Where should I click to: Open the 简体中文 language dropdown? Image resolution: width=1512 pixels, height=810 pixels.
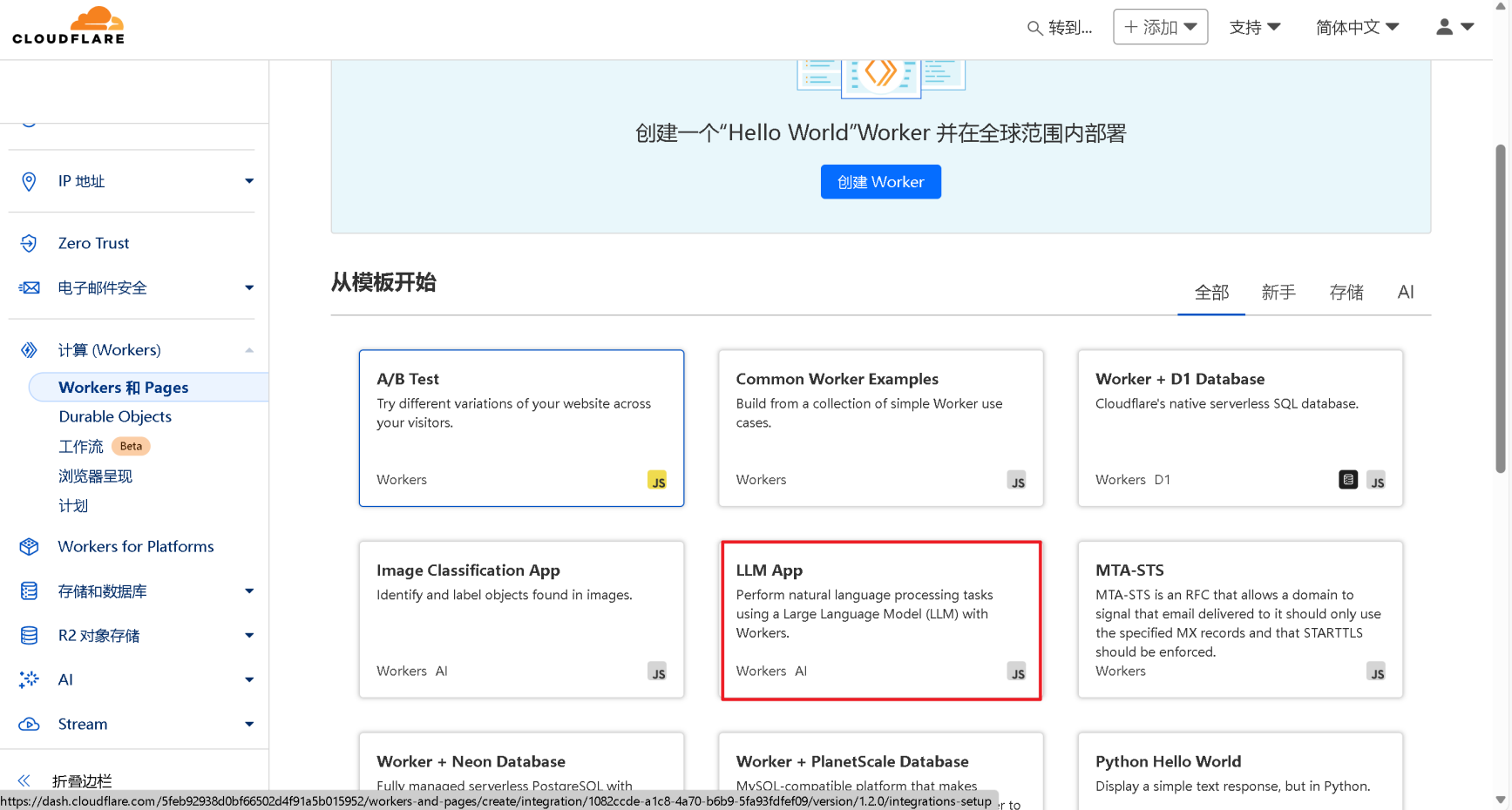(1356, 27)
